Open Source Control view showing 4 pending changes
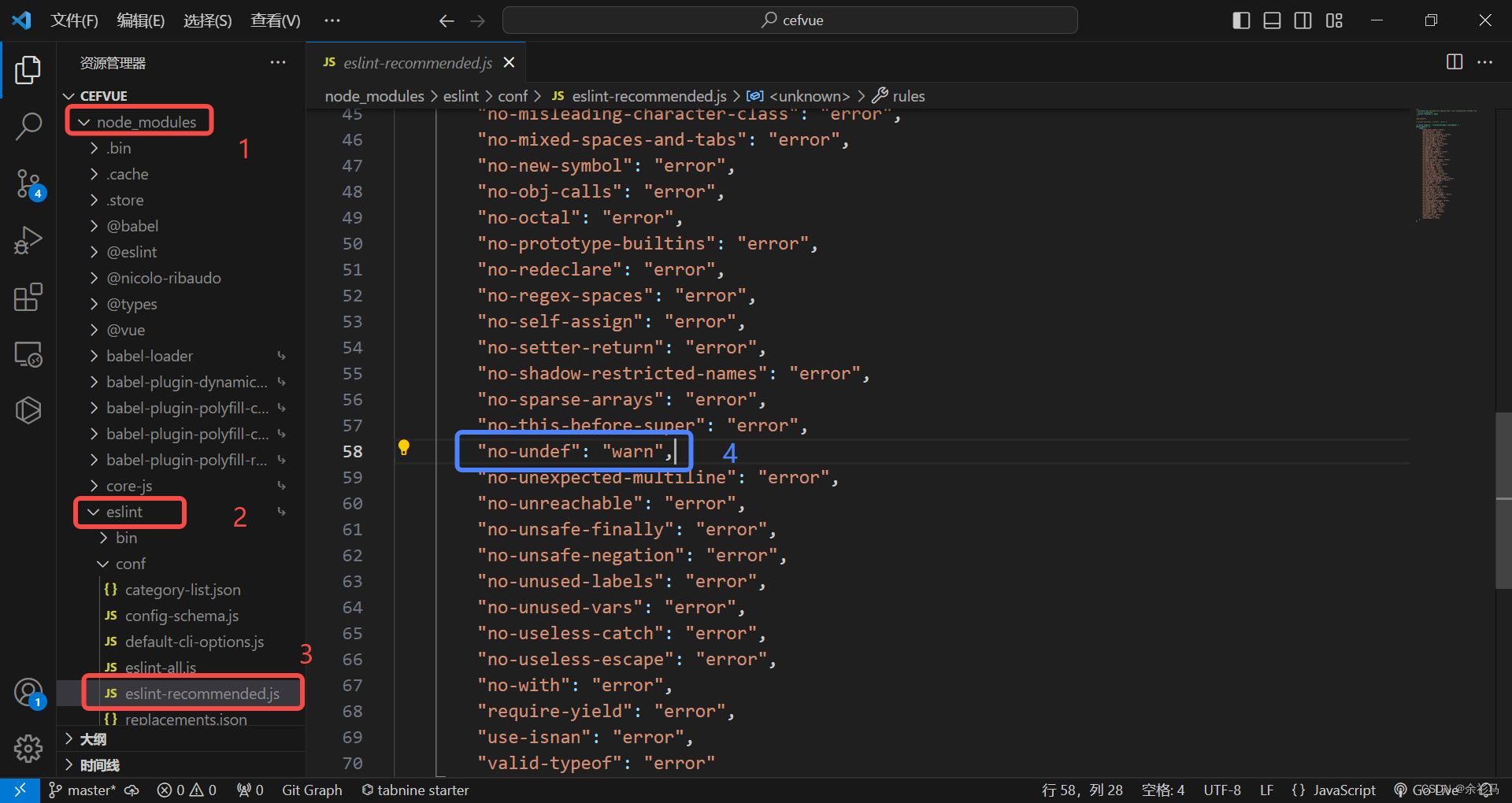 [x=28, y=183]
